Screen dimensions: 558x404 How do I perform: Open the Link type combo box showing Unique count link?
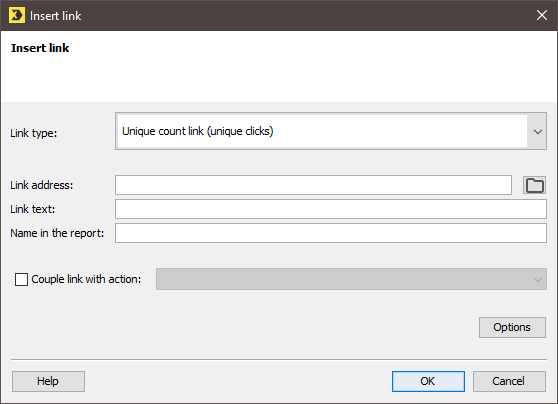click(x=331, y=131)
